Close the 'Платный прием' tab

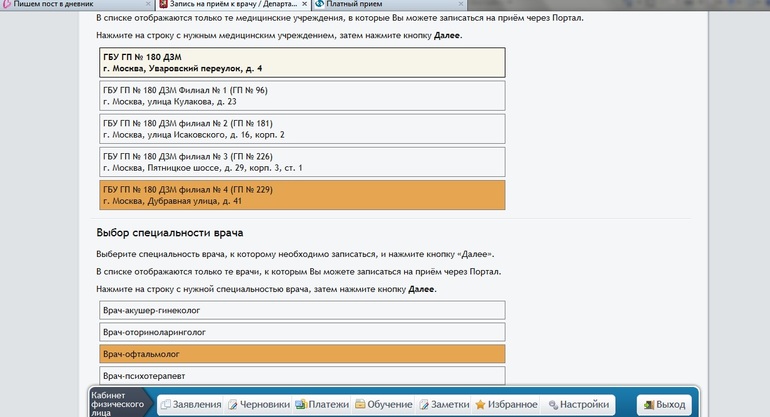click(461, 4)
